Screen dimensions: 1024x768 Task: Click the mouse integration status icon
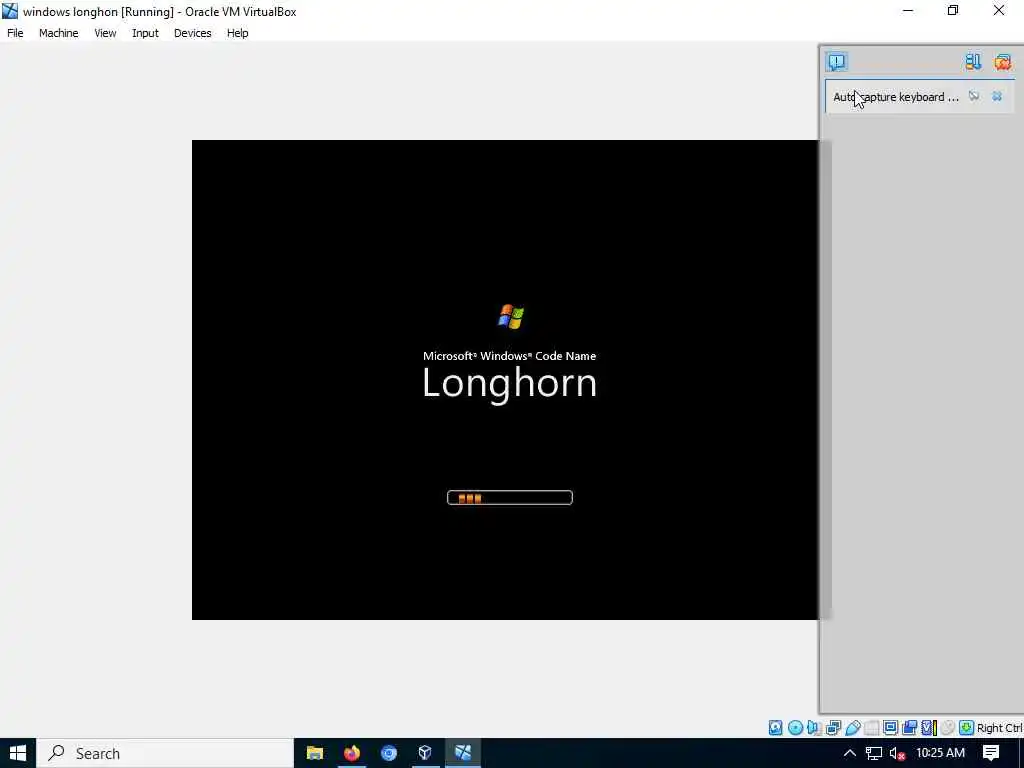click(x=948, y=728)
